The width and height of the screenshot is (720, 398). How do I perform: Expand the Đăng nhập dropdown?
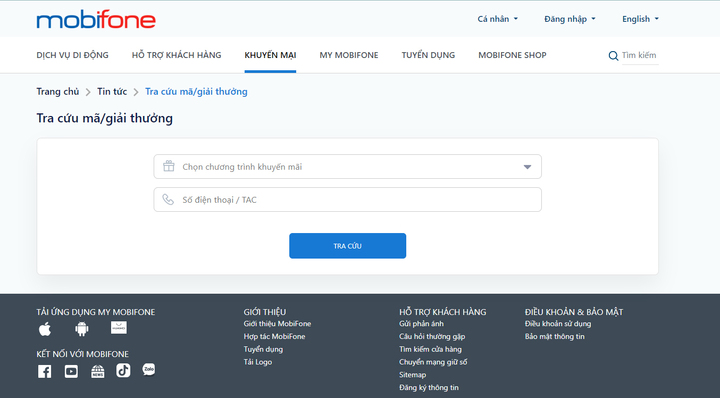point(570,19)
